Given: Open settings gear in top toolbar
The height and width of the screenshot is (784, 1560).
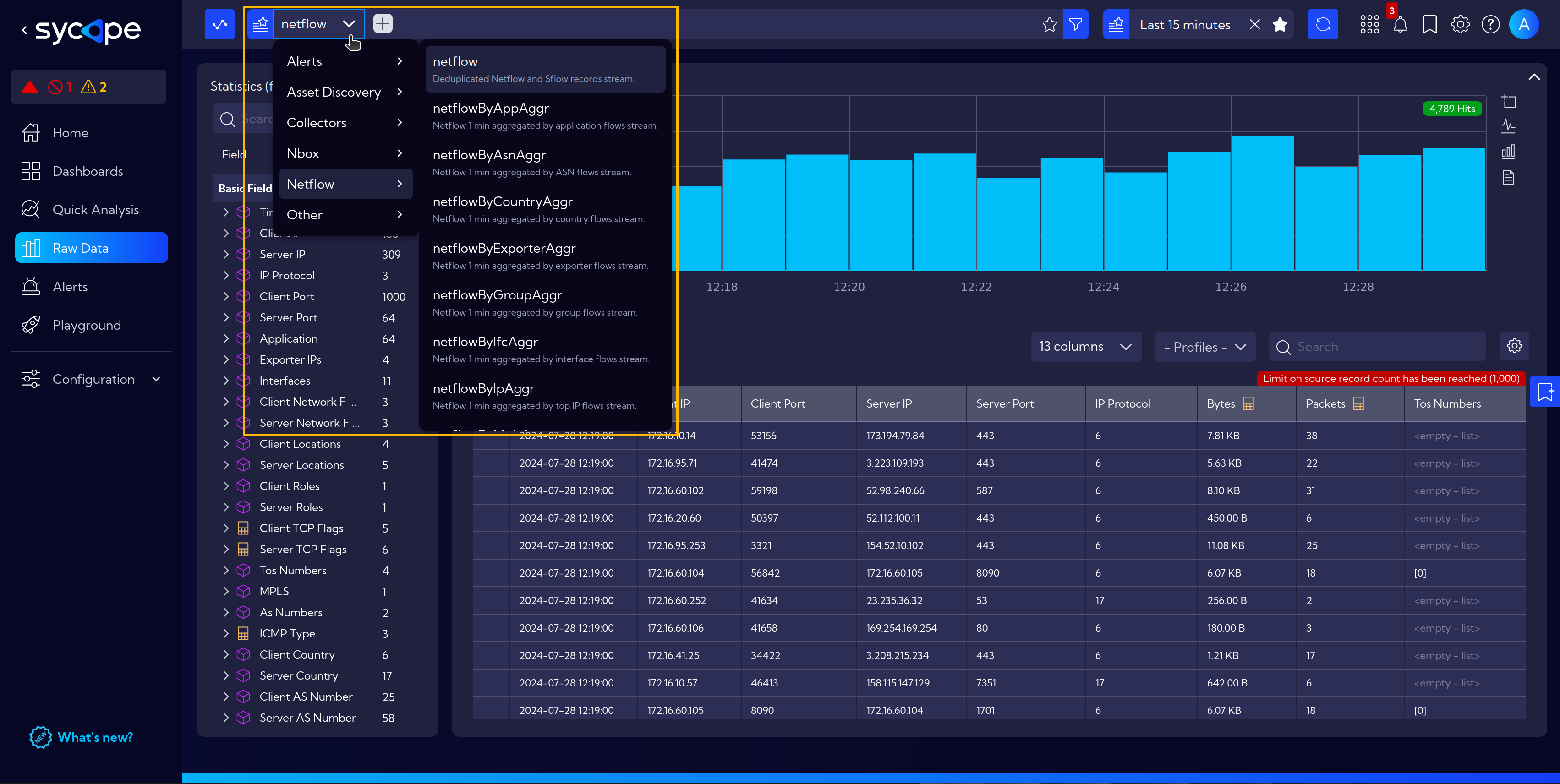Looking at the screenshot, I should 1460,24.
